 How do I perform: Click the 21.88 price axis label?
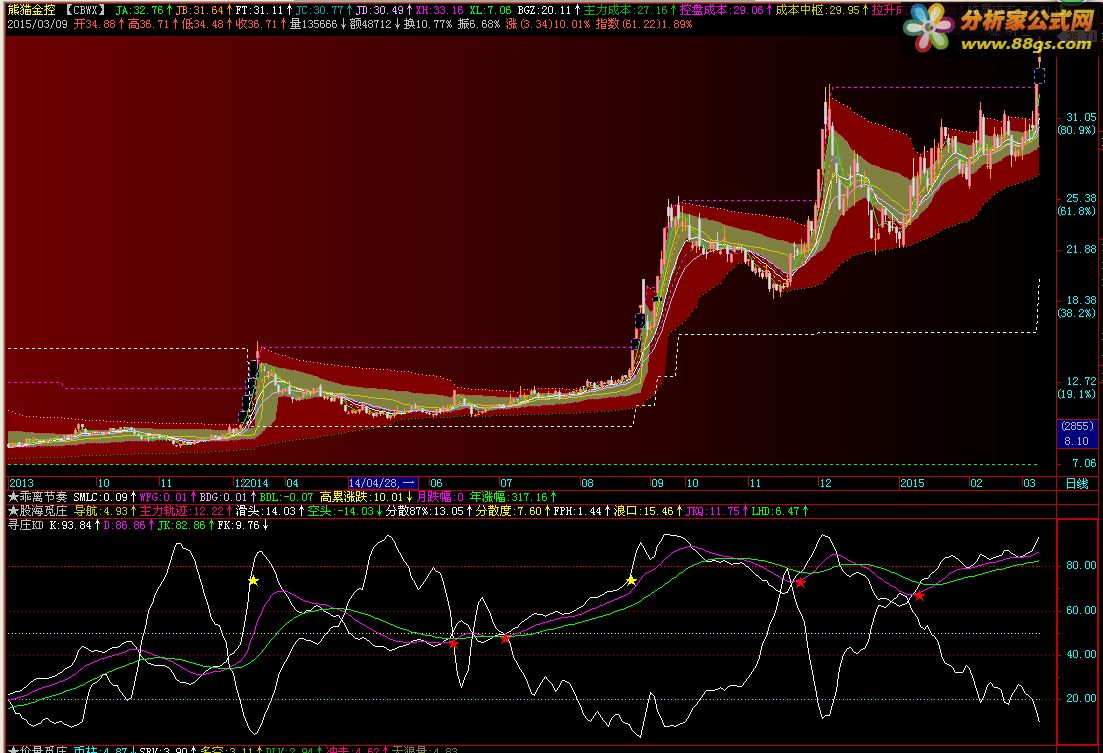1080,249
